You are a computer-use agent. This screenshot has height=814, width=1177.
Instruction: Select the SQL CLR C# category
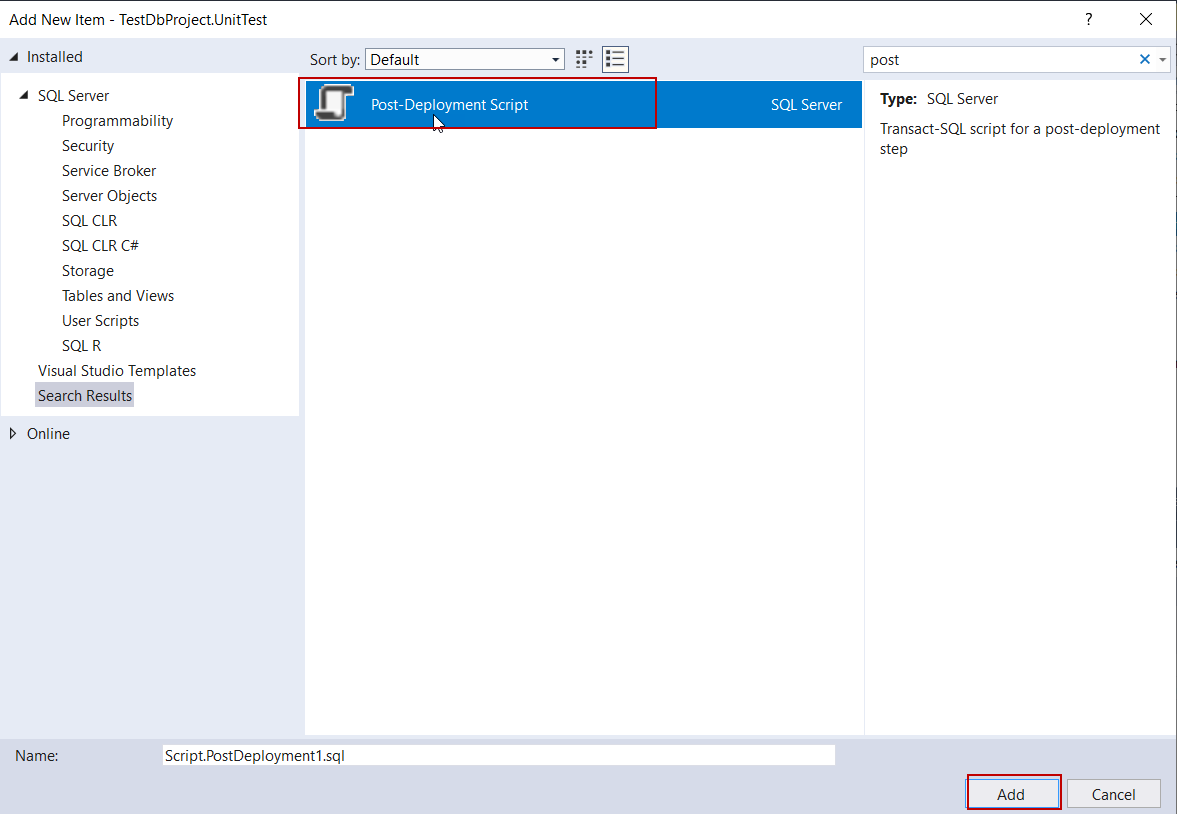tap(100, 246)
